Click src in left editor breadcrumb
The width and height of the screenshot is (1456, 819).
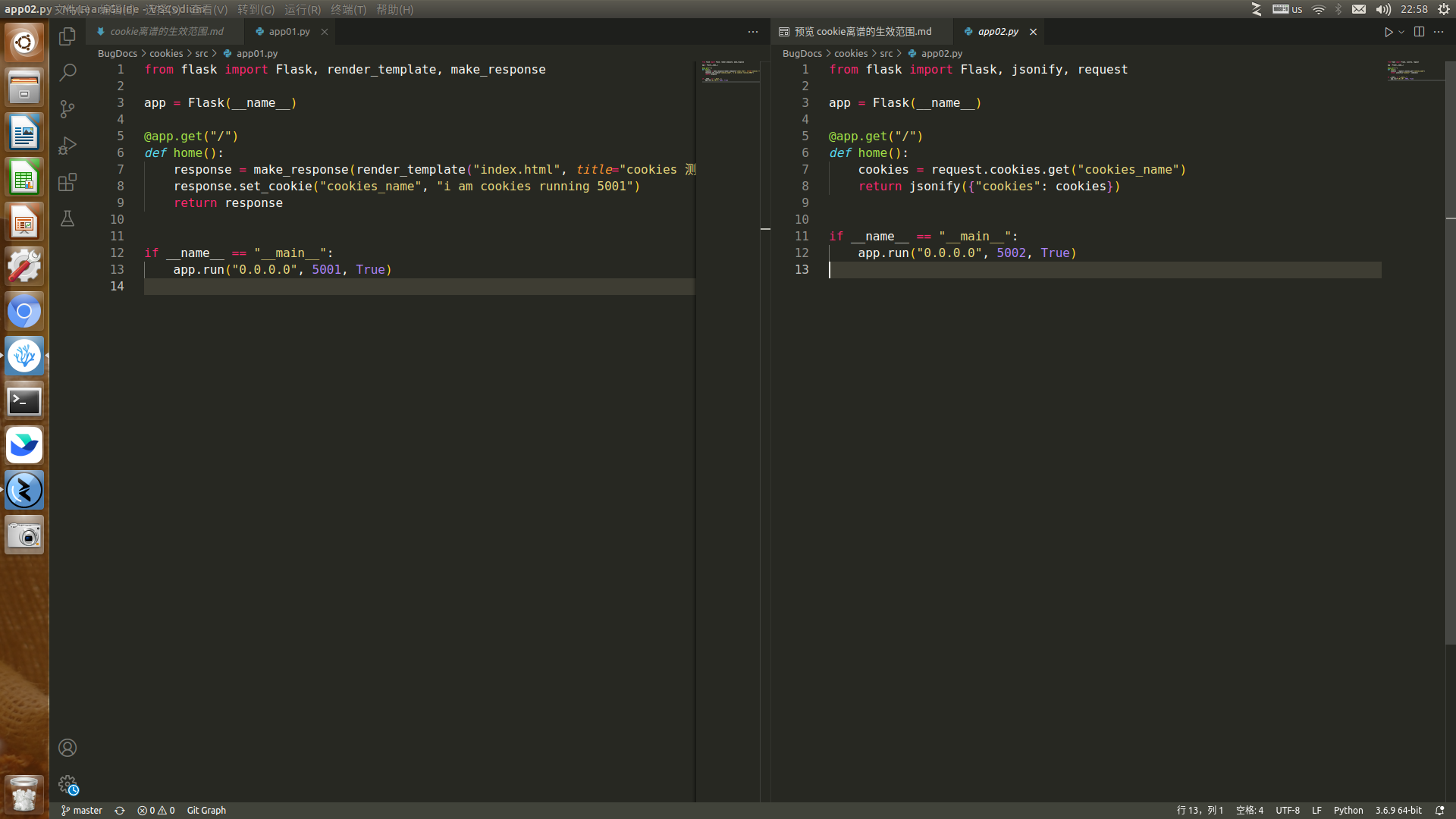[202, 54]
